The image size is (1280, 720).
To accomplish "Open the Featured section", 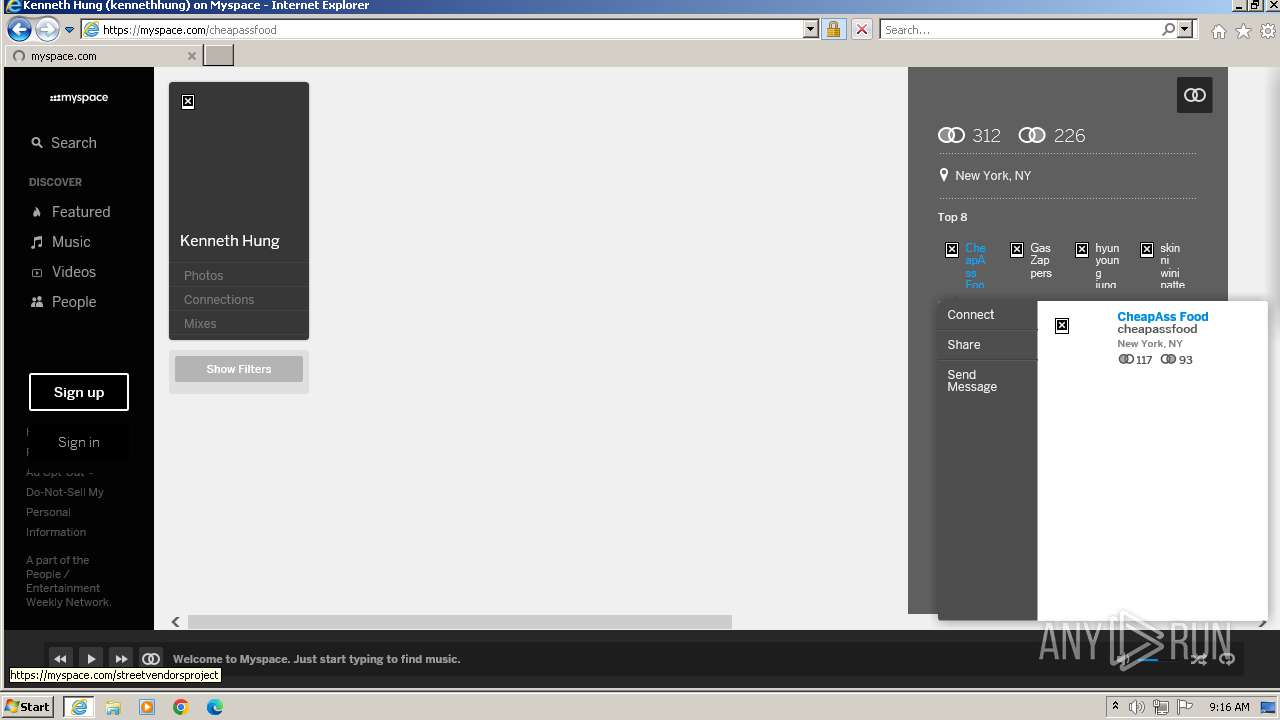I will pos(71,212).
